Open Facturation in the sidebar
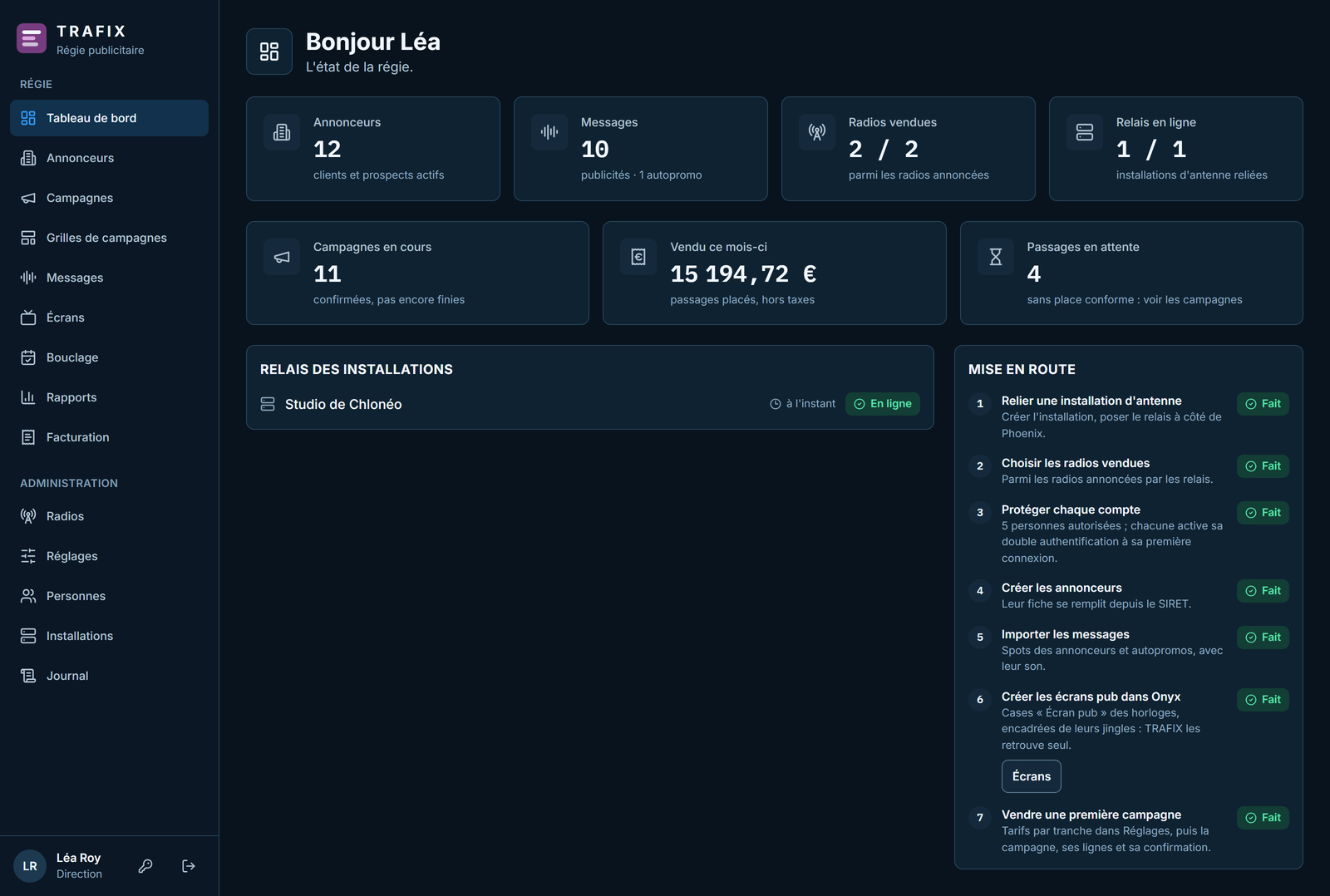 pos(109,437)
